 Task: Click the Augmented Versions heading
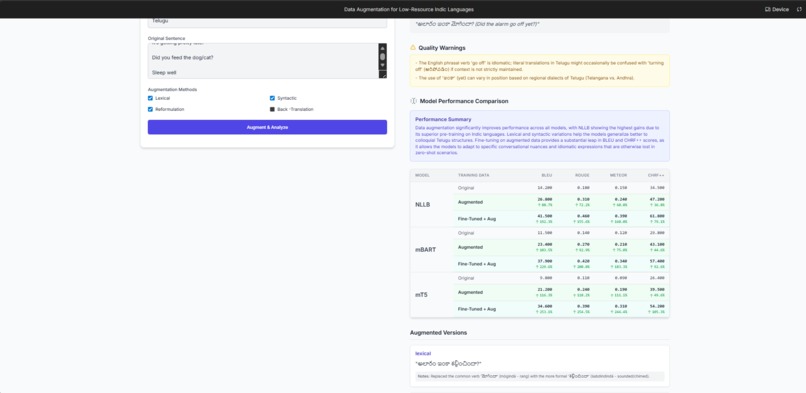point(438,332)
